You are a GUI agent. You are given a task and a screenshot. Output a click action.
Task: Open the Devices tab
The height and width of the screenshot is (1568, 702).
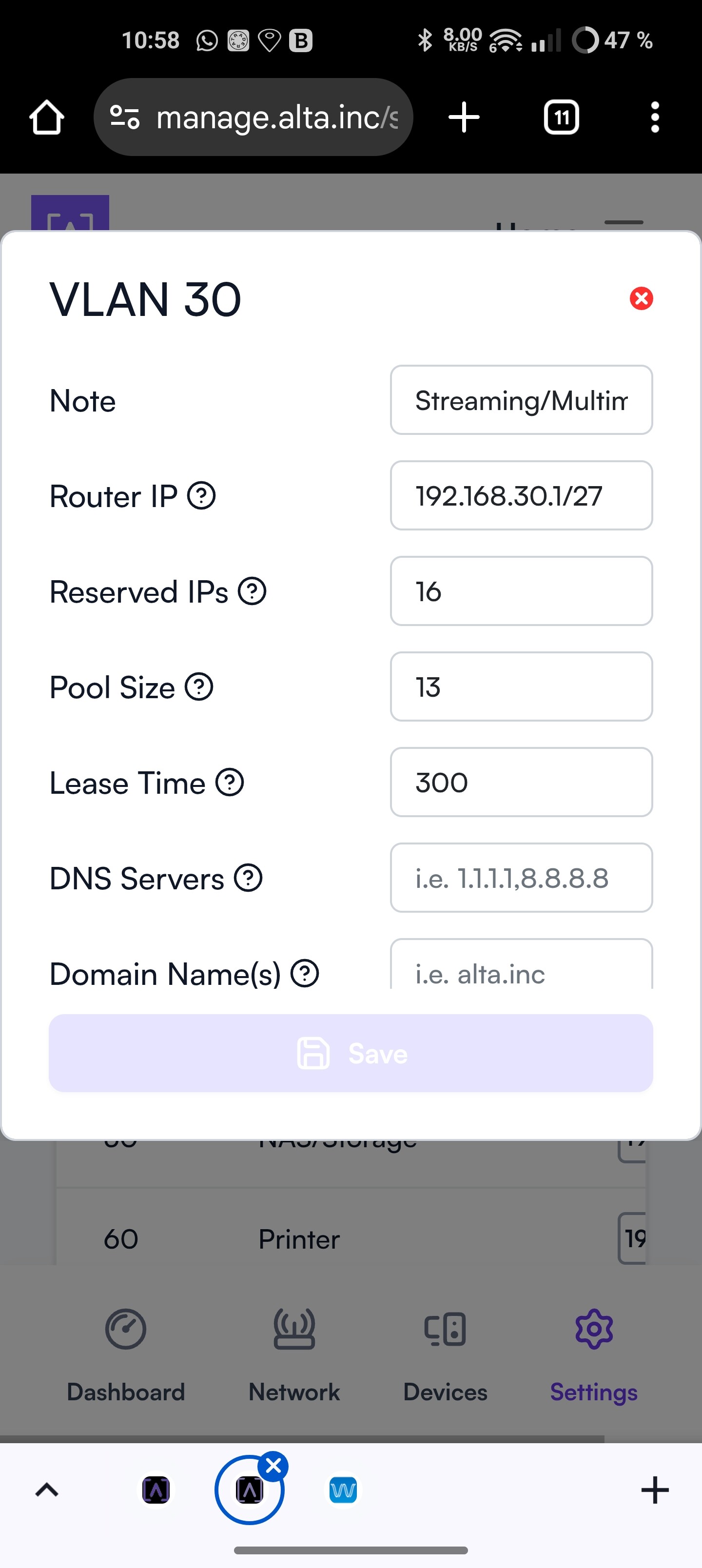pyautogui.click(x=445, y=1356)
